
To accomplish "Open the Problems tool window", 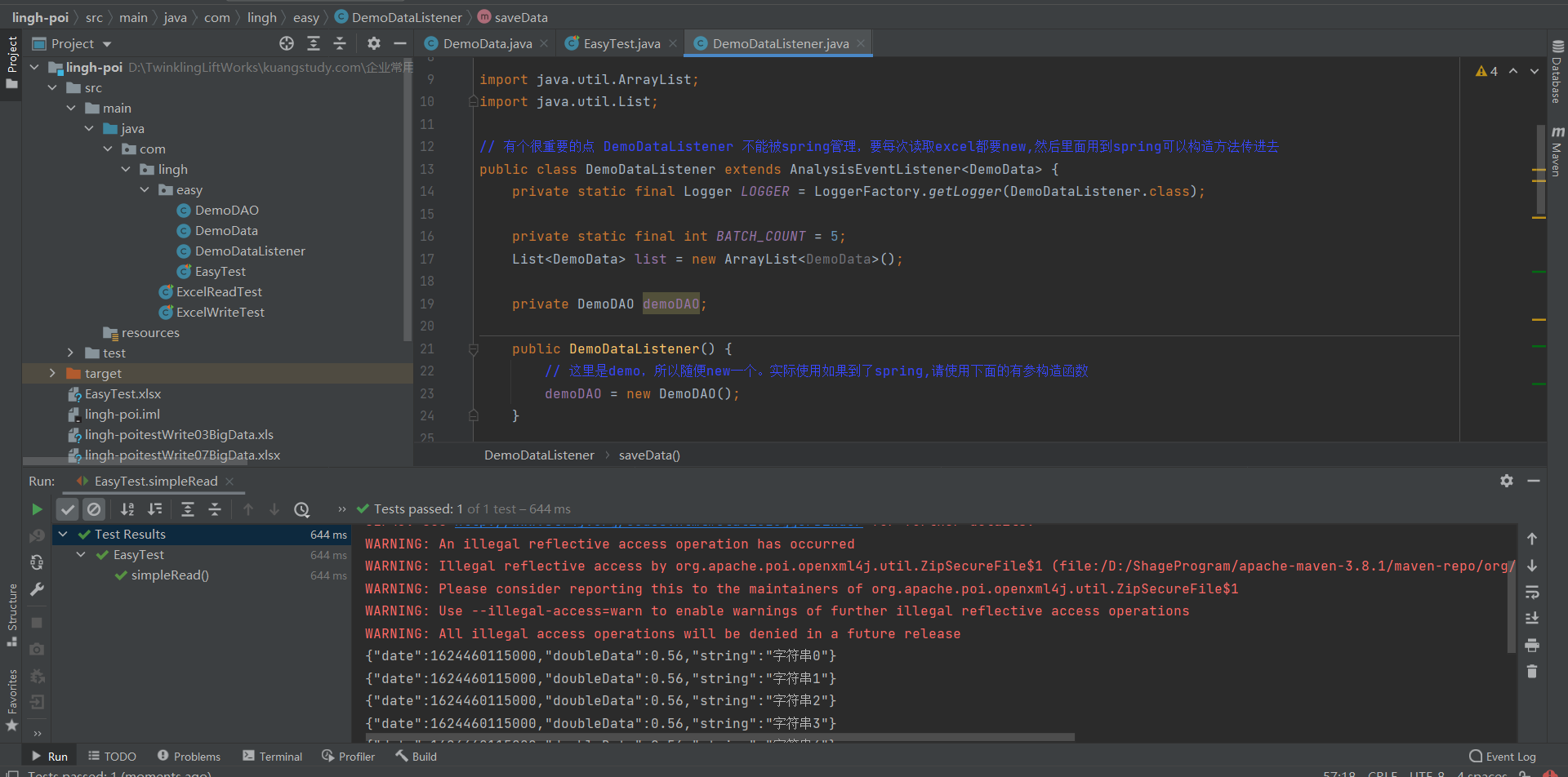I will tap(189, 757).
